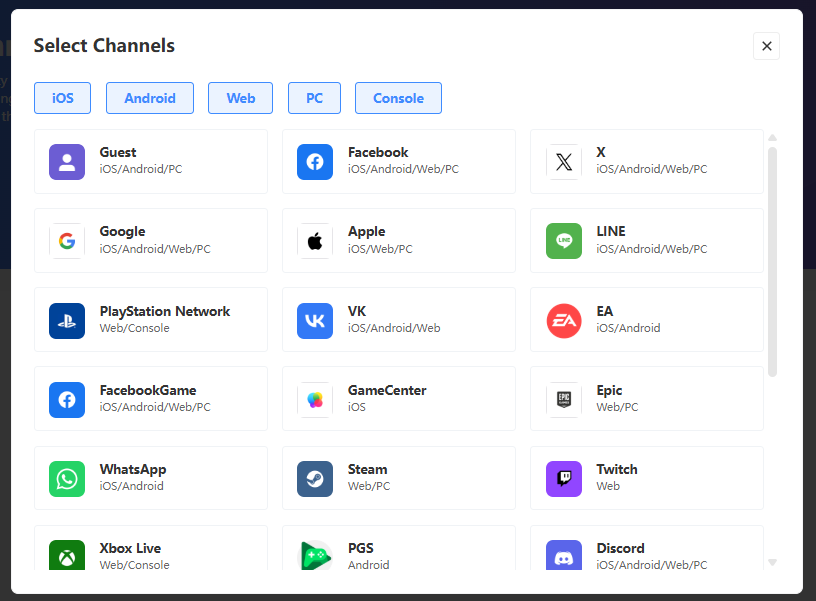Select the Steam channel icon

tap(315, 478)
